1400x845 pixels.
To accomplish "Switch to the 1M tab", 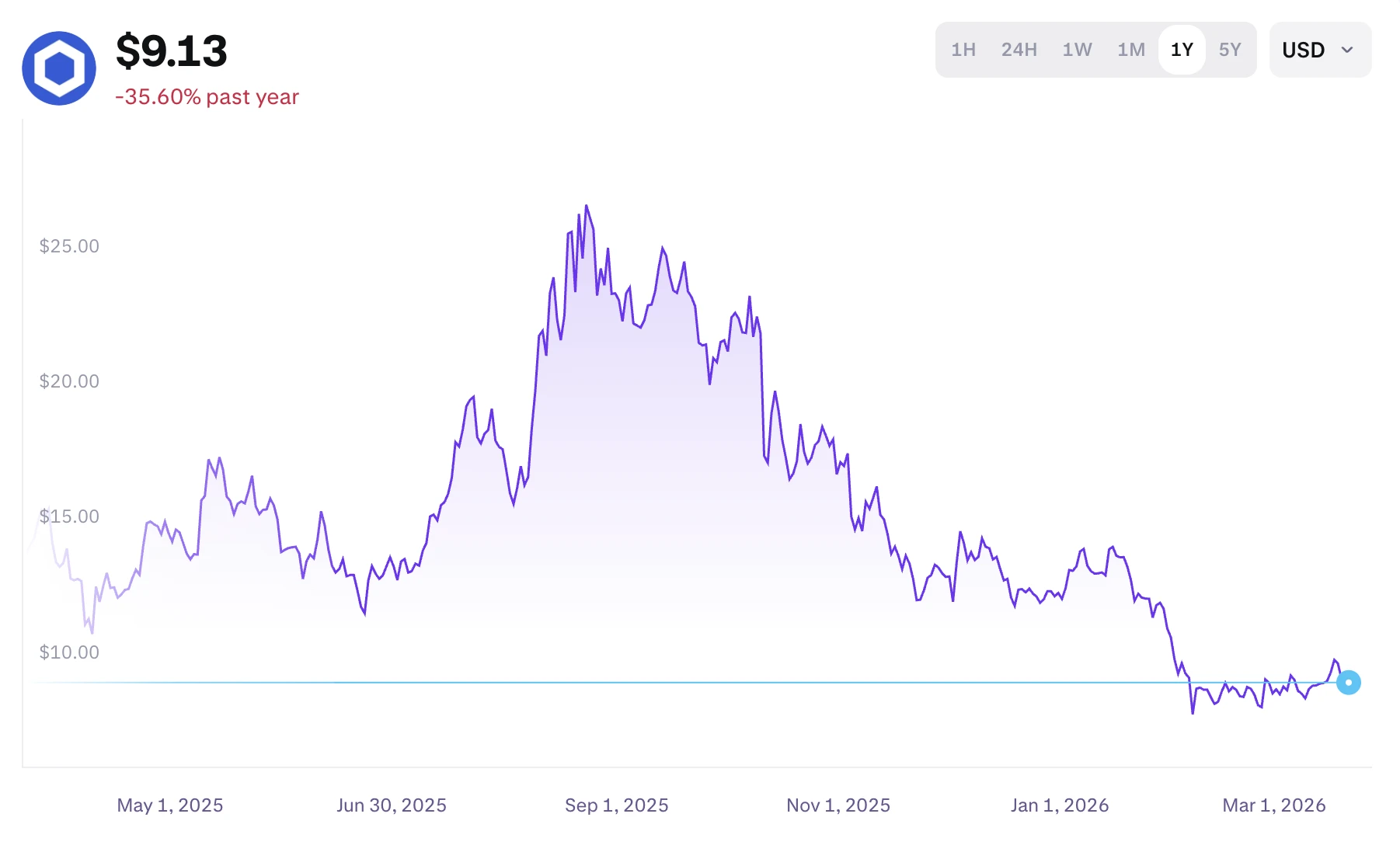I will (1130, 50).
